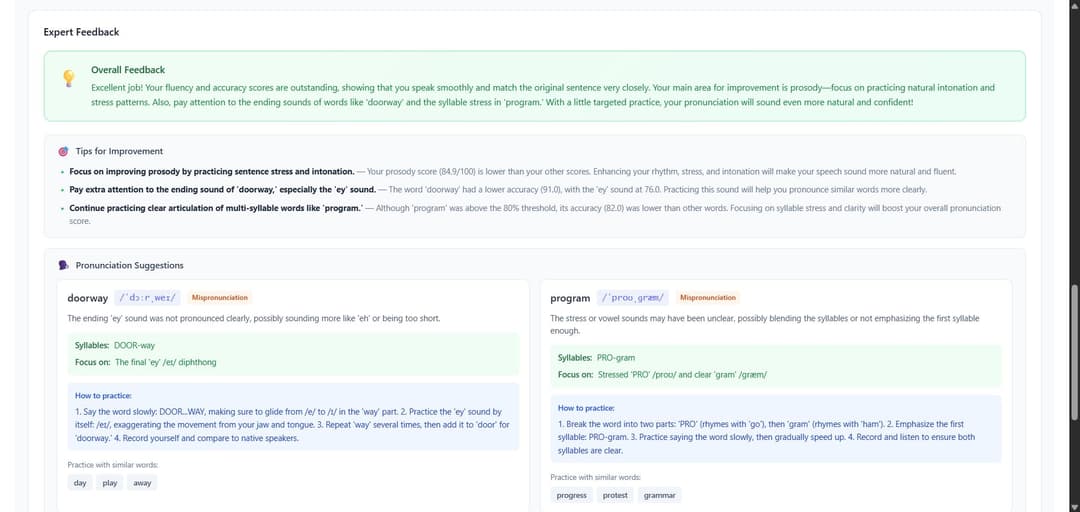Click the 'Expert Feedback' heading
Screen dimensions: 1080x512
(x=81, y=32)
